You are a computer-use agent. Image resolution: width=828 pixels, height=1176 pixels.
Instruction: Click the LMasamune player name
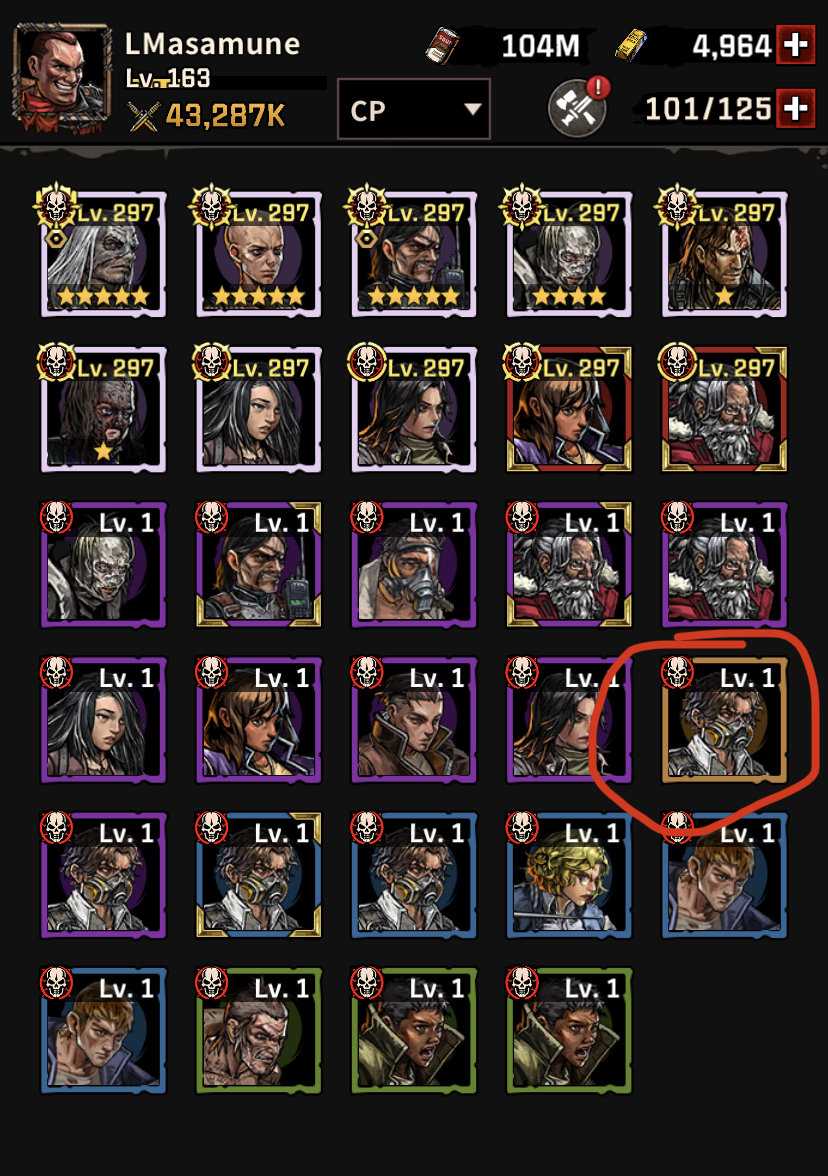click(x=213, y=44)
